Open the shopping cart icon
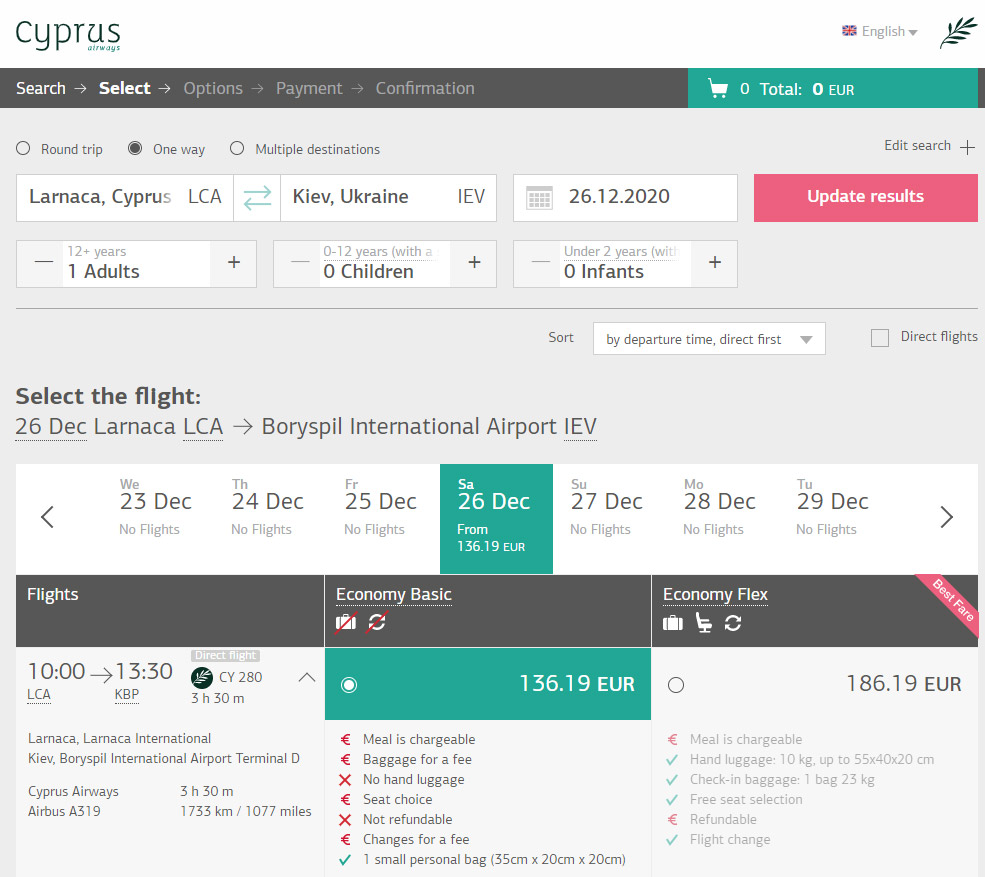985x877 pixels. tap(717, 89)
